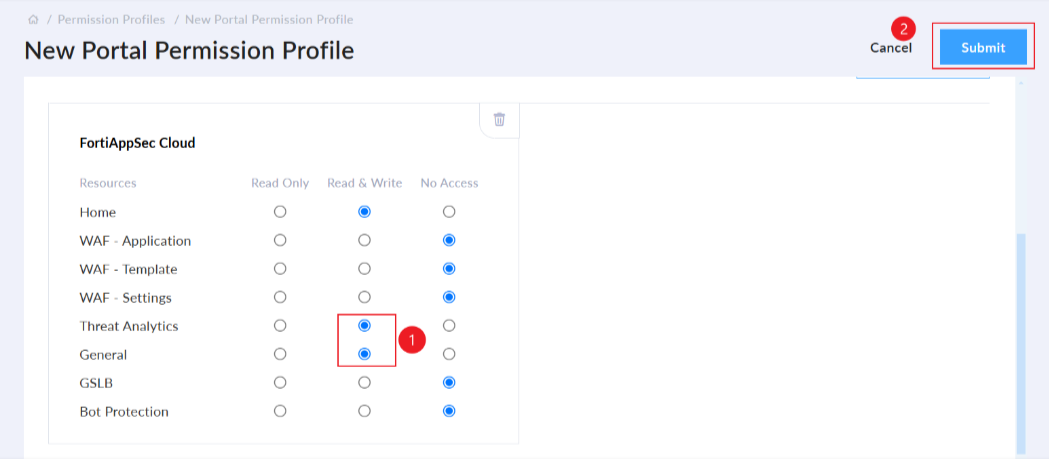Choose Read & Write for GSLB
1049x459 pixels.
pyautogui.click(x=364, y=382)
